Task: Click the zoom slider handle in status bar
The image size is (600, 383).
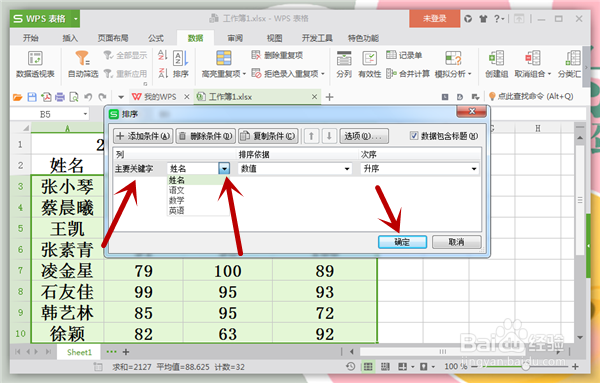Action: (x=526, y=367)
